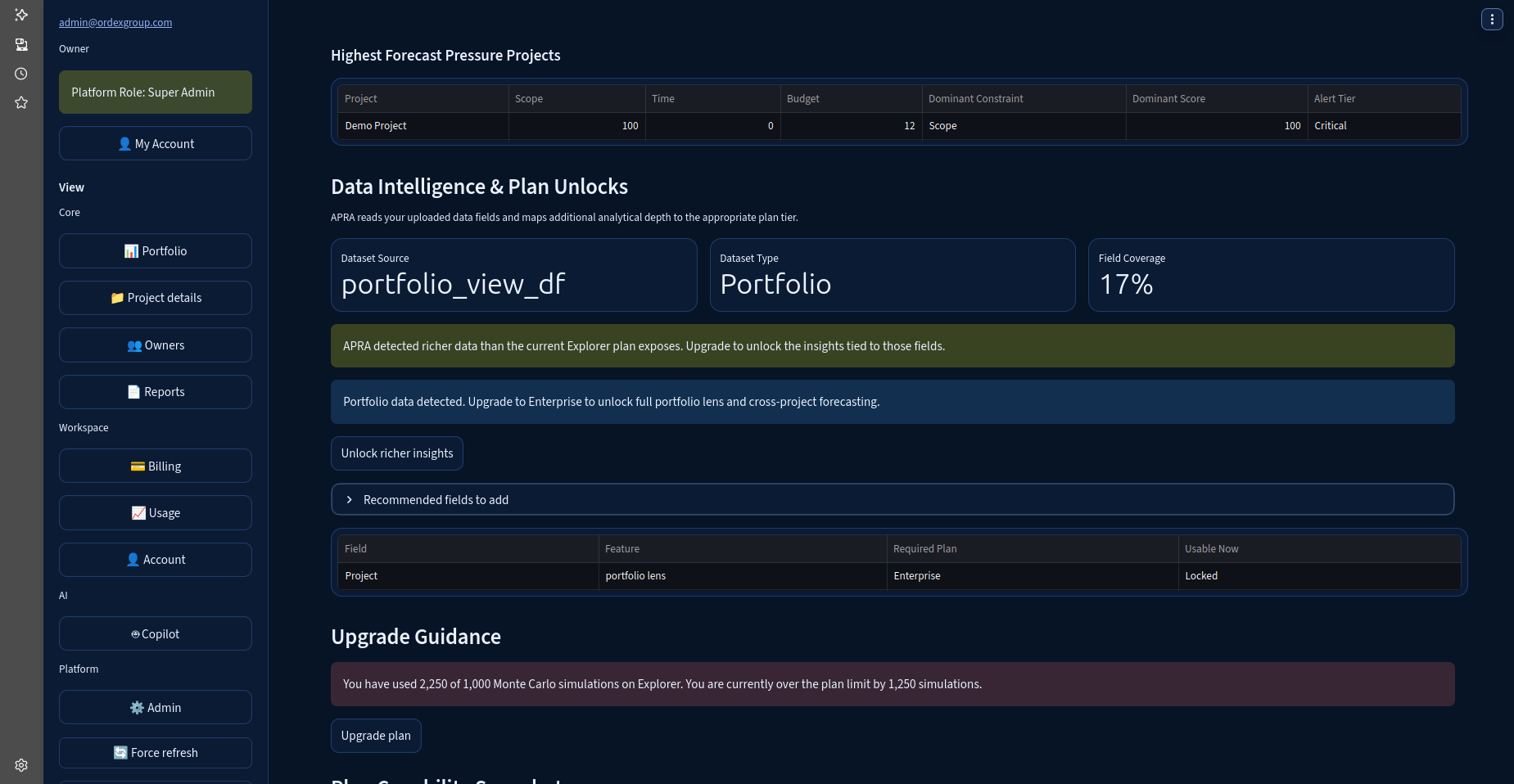
Task: Open Account workspace page
Action: (x=156, y=560)
